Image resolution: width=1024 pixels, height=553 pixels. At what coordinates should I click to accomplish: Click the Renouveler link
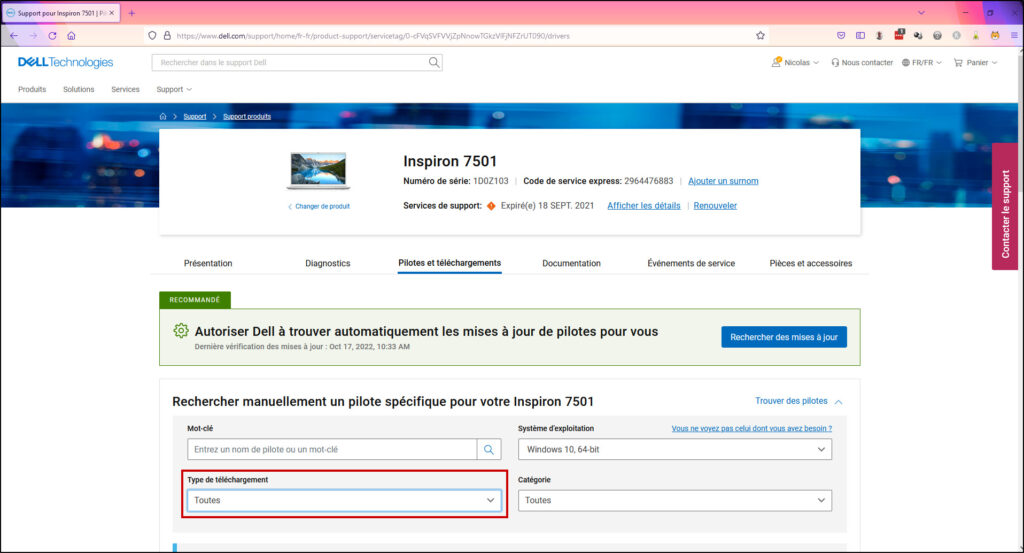point(715,206)
